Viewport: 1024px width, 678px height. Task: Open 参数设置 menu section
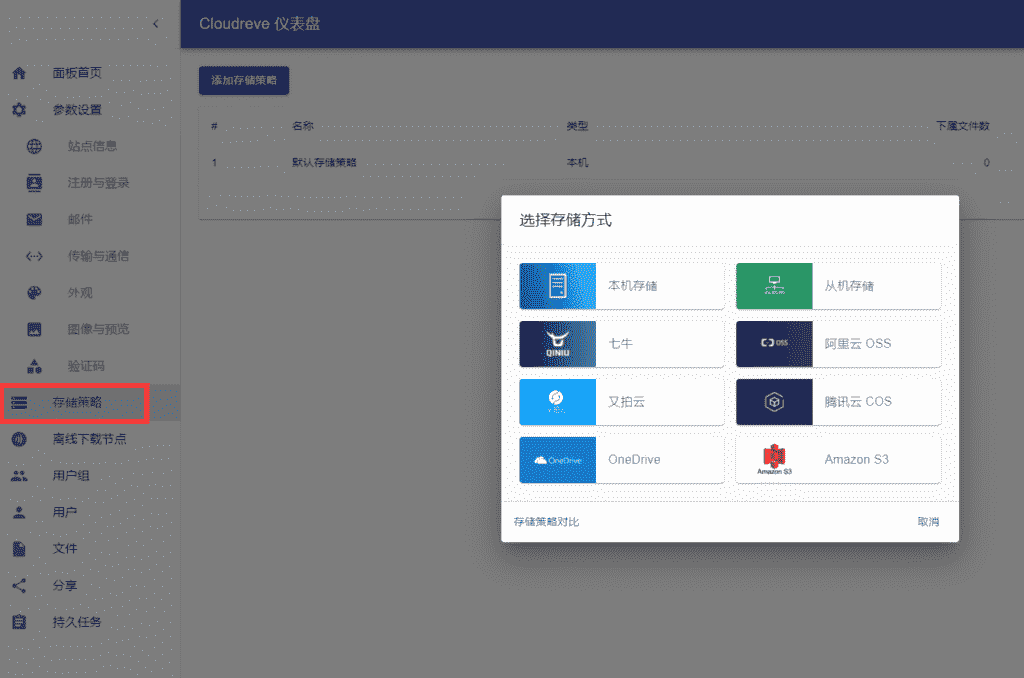(x=90, y=110)
